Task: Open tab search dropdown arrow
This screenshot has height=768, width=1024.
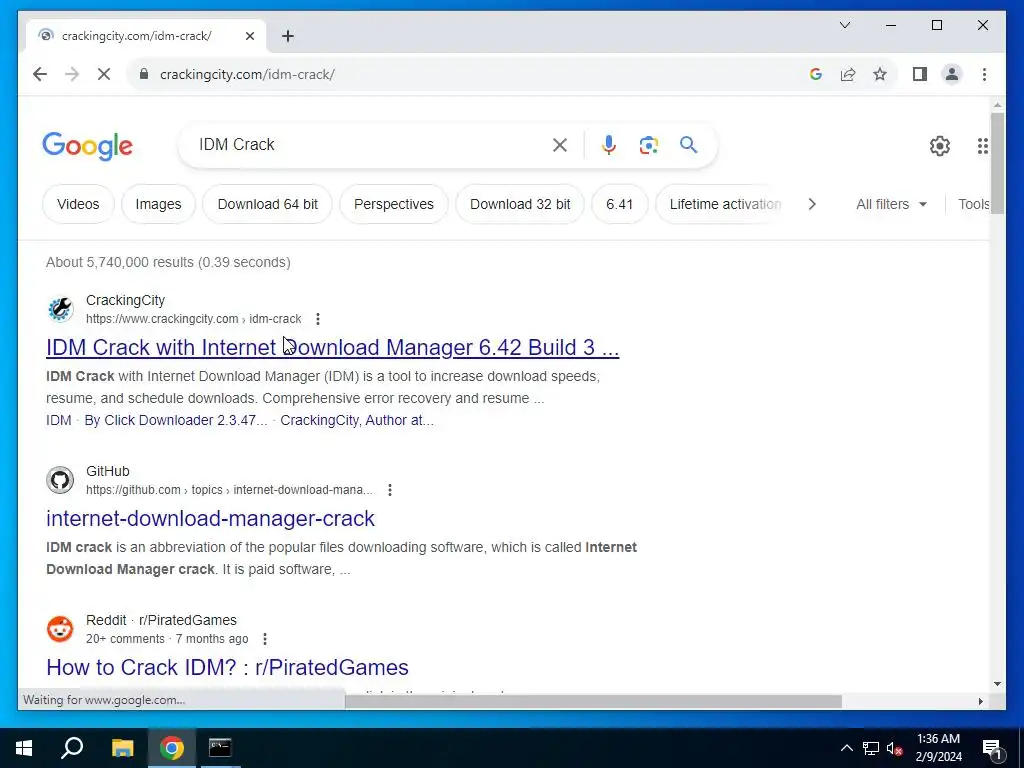Action: tap(844, 25)
